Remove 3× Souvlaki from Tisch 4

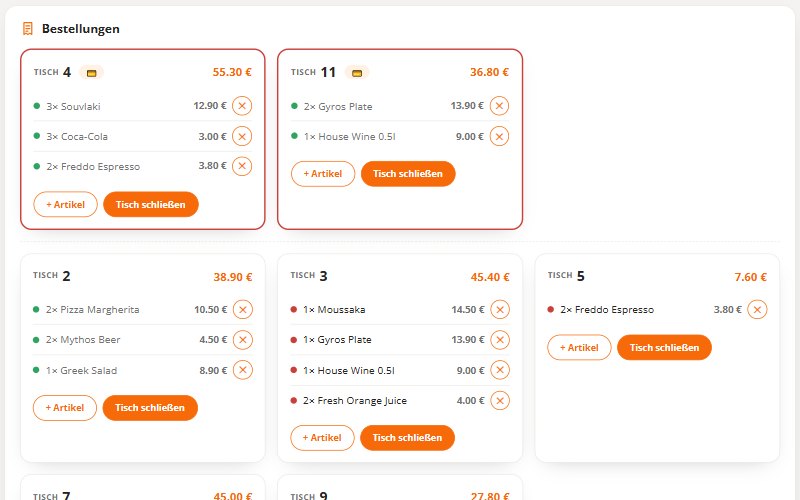(x=242, y=106)
